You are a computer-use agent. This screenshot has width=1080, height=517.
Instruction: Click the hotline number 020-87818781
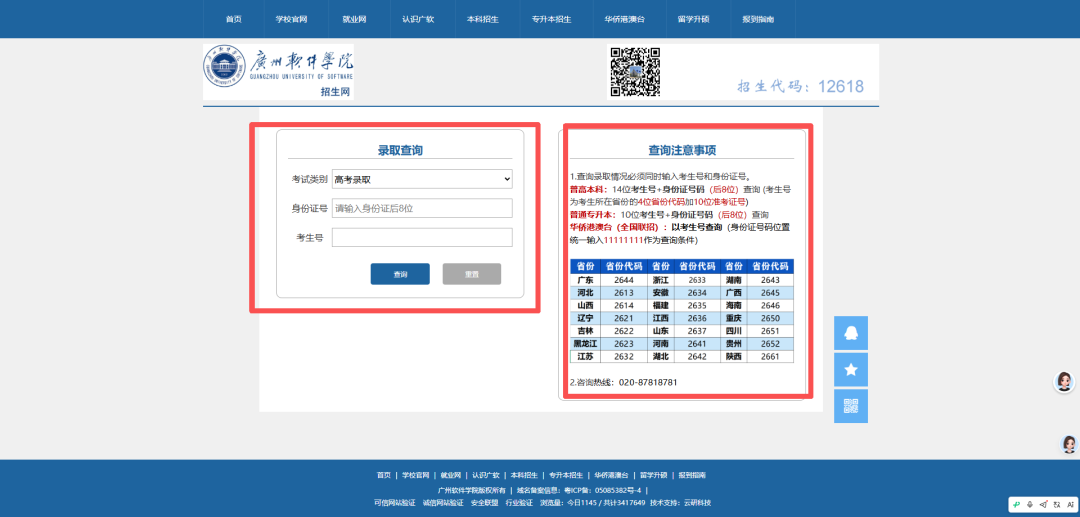pyautogui.click(x=648, y=381)
